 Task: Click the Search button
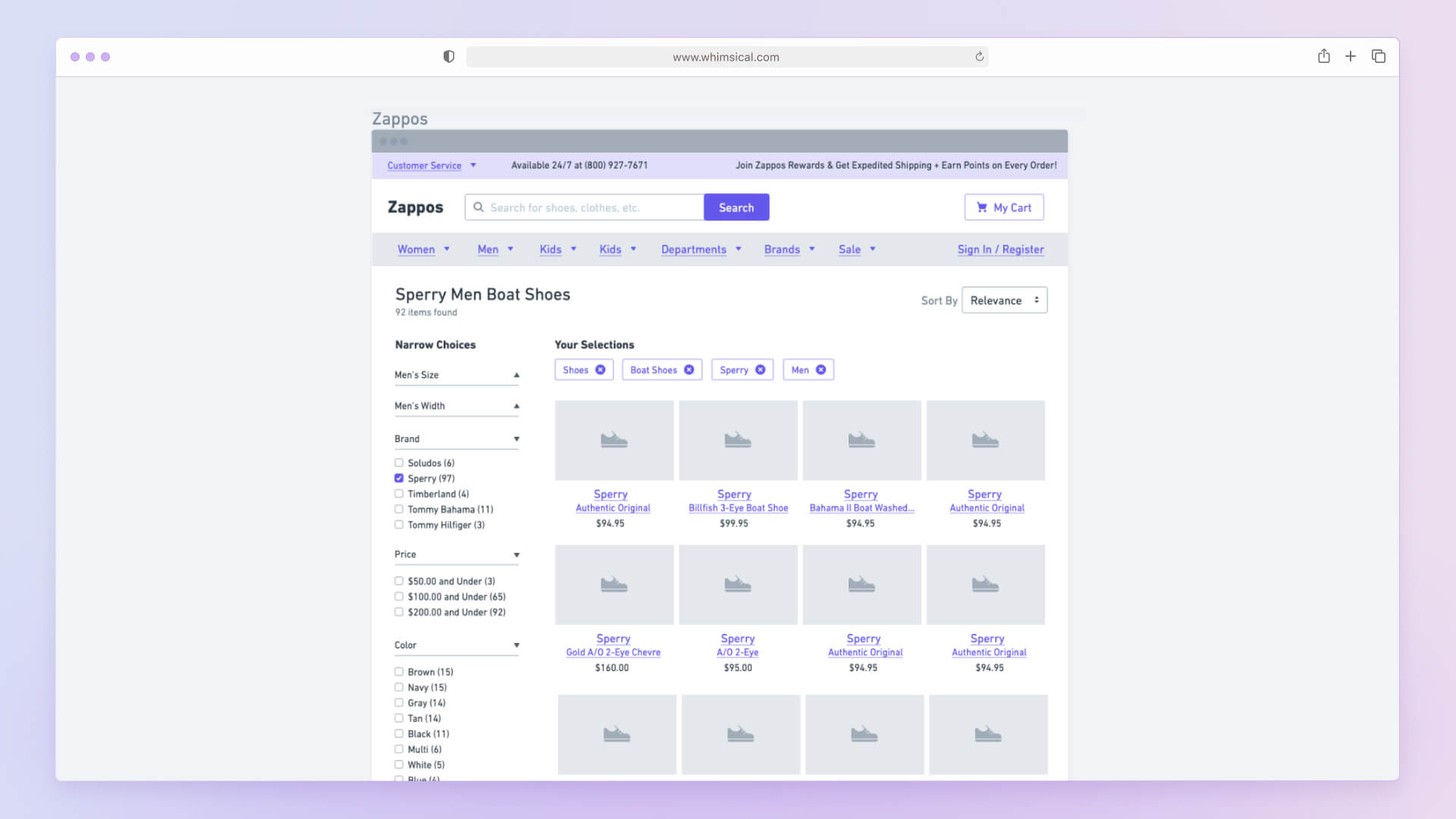[736, 207]
